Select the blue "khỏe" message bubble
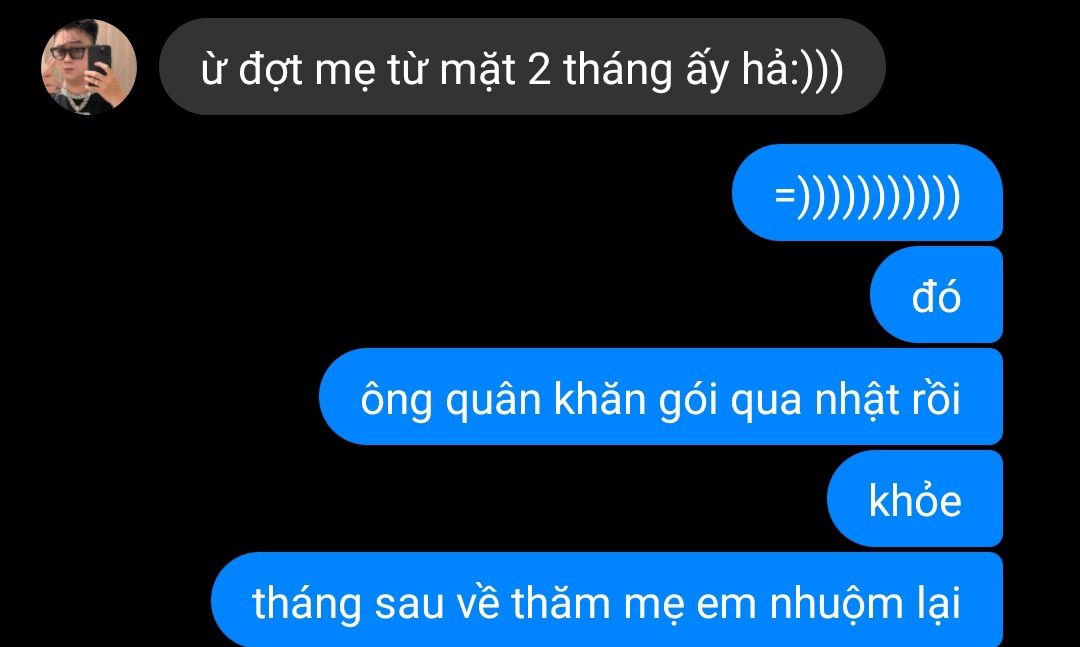This screenshot has width=1080, height=647. tap(915, 499)
